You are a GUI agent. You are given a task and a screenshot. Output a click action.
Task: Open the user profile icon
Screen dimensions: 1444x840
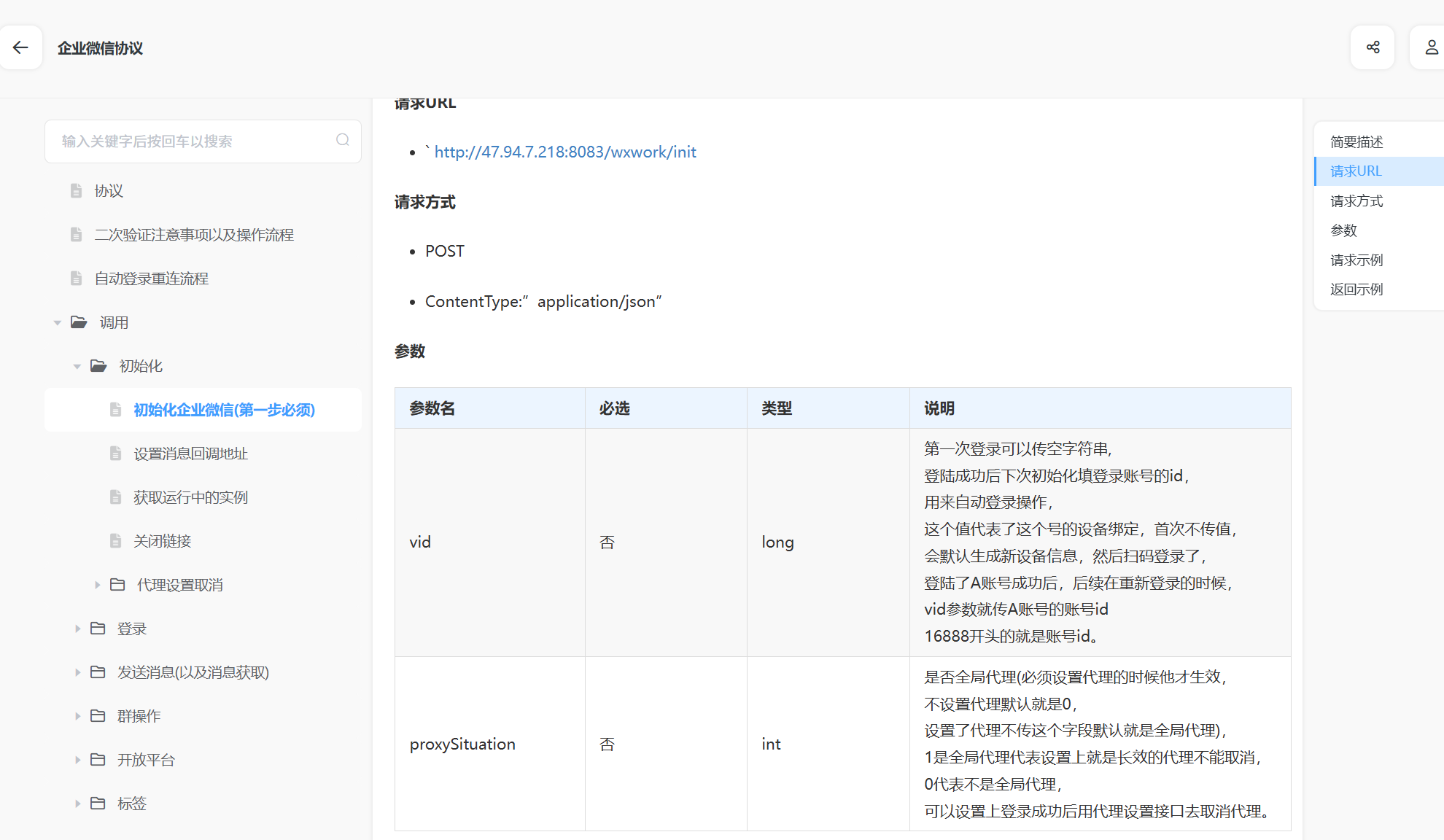[x=1431, y=48]
